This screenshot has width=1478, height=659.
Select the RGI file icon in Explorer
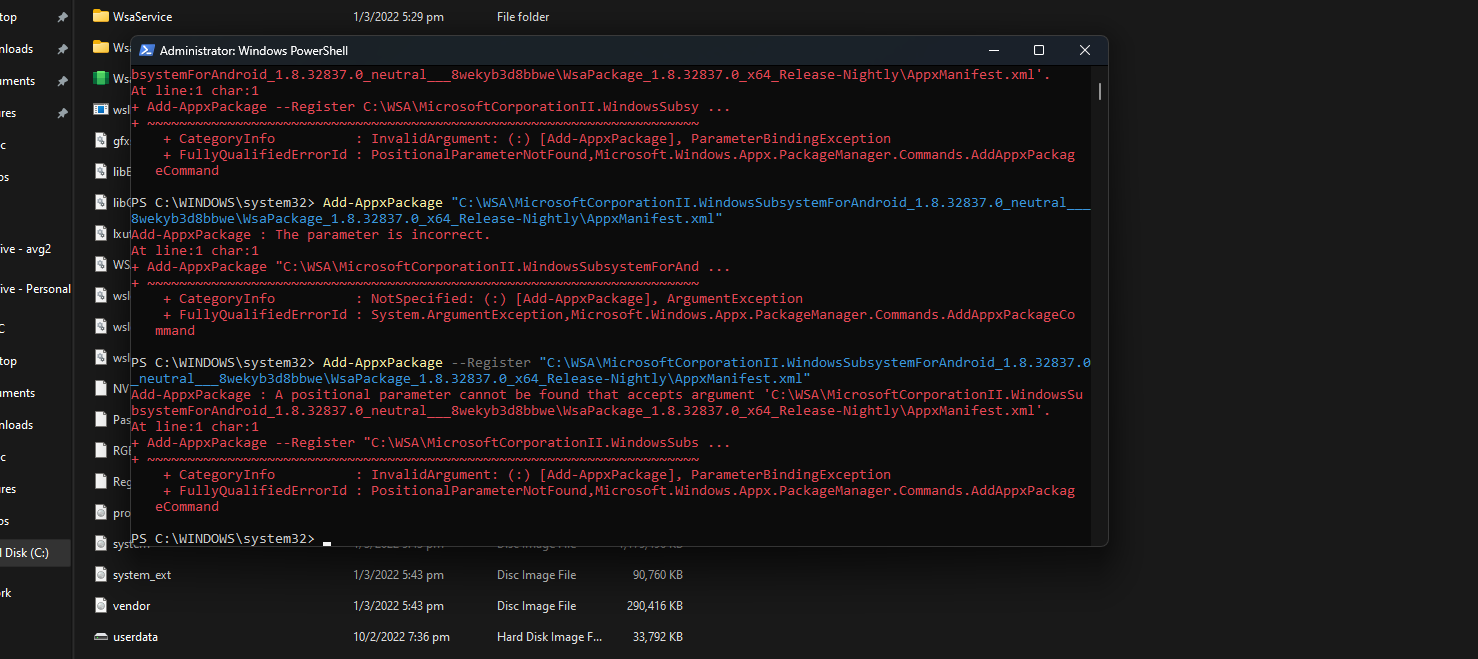click(100, 450)
